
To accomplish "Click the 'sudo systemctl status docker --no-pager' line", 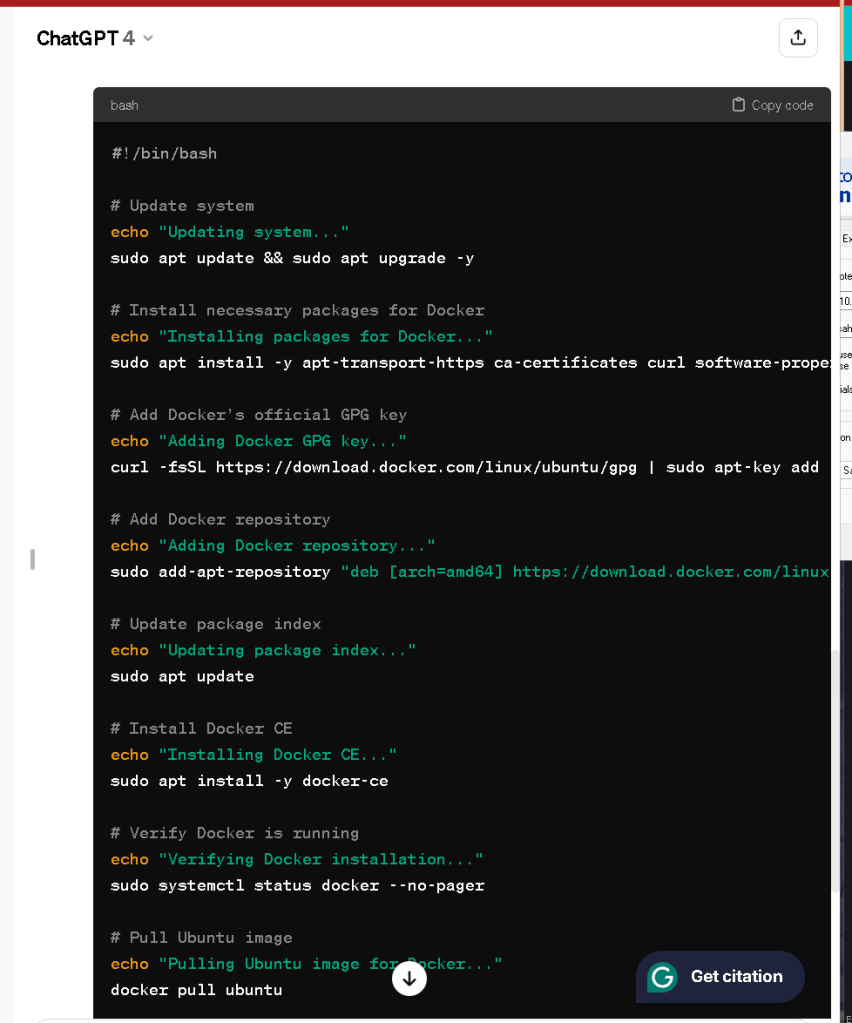I will (x=297, y=885).
